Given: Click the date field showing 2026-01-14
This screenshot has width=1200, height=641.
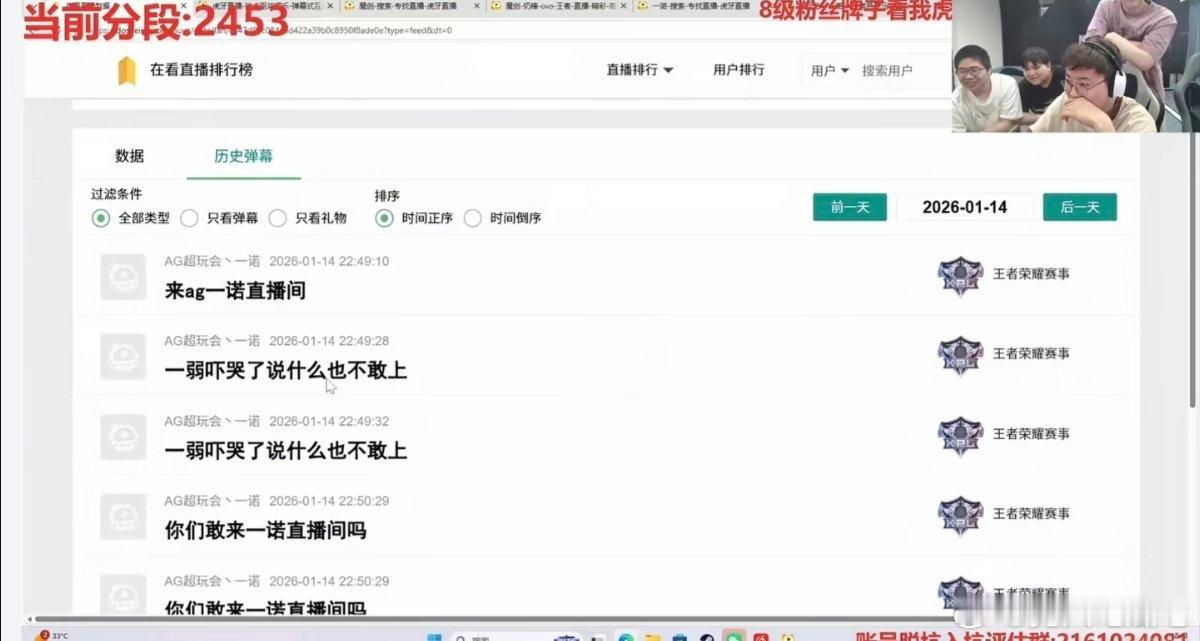Looking at the screenshot, I should point(965,207).
